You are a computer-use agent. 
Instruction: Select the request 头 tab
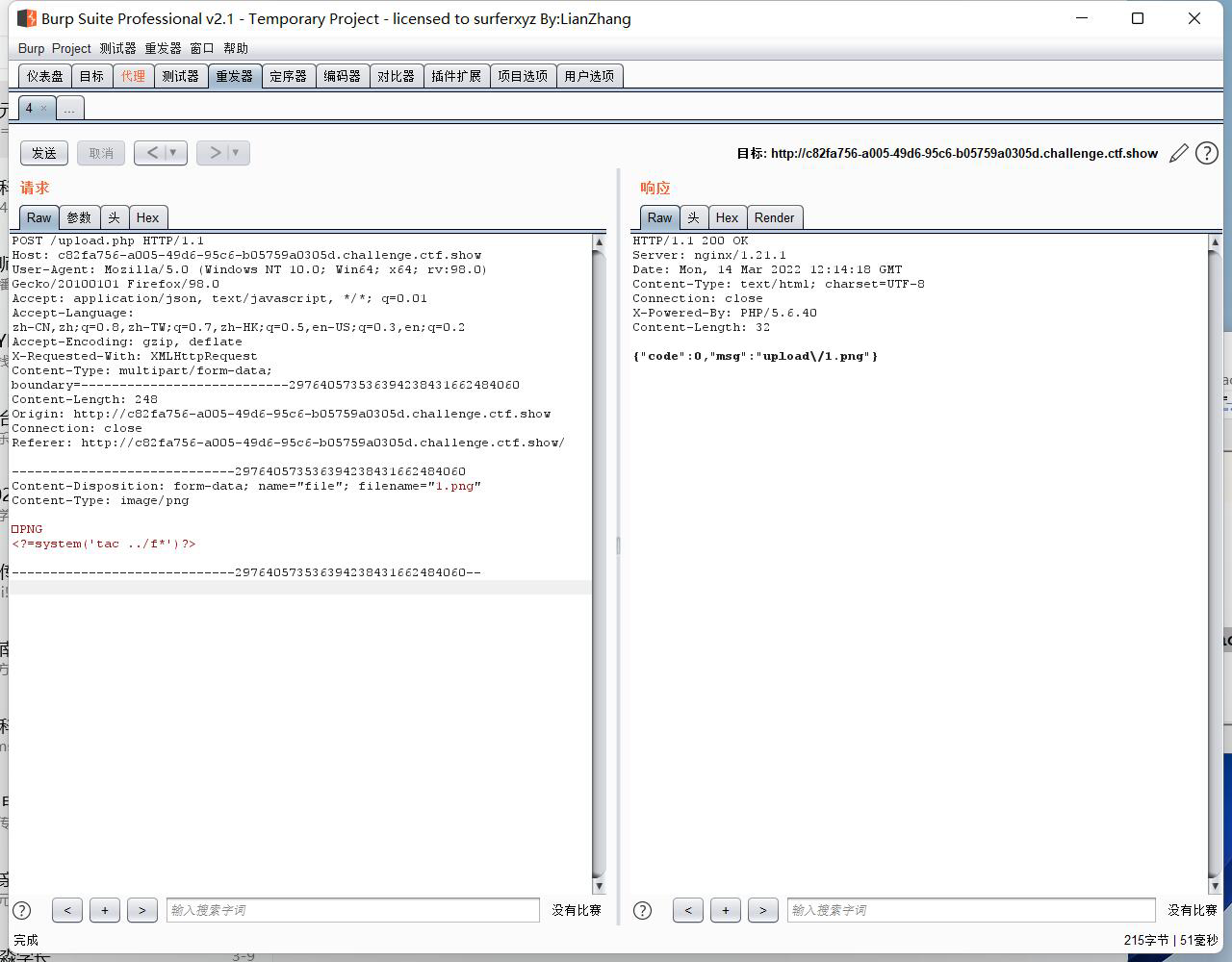(114, 217)
